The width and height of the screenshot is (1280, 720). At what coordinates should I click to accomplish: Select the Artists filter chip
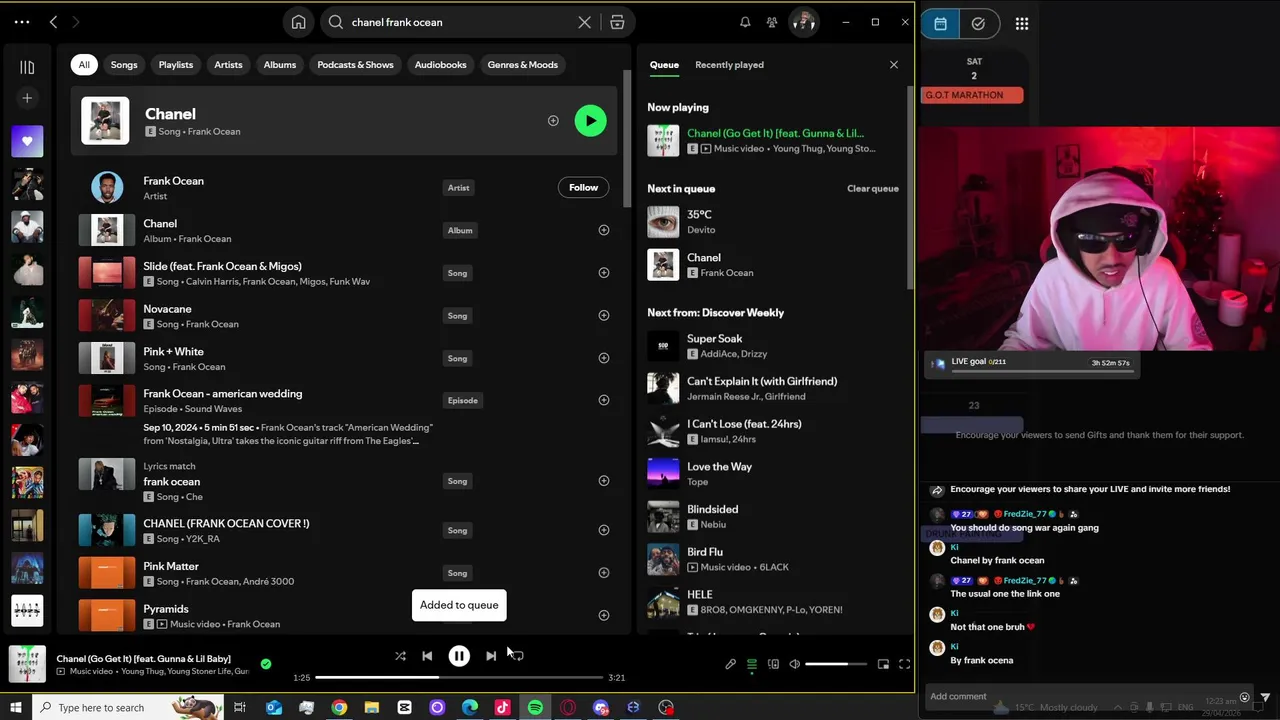[x=228, y=65]
